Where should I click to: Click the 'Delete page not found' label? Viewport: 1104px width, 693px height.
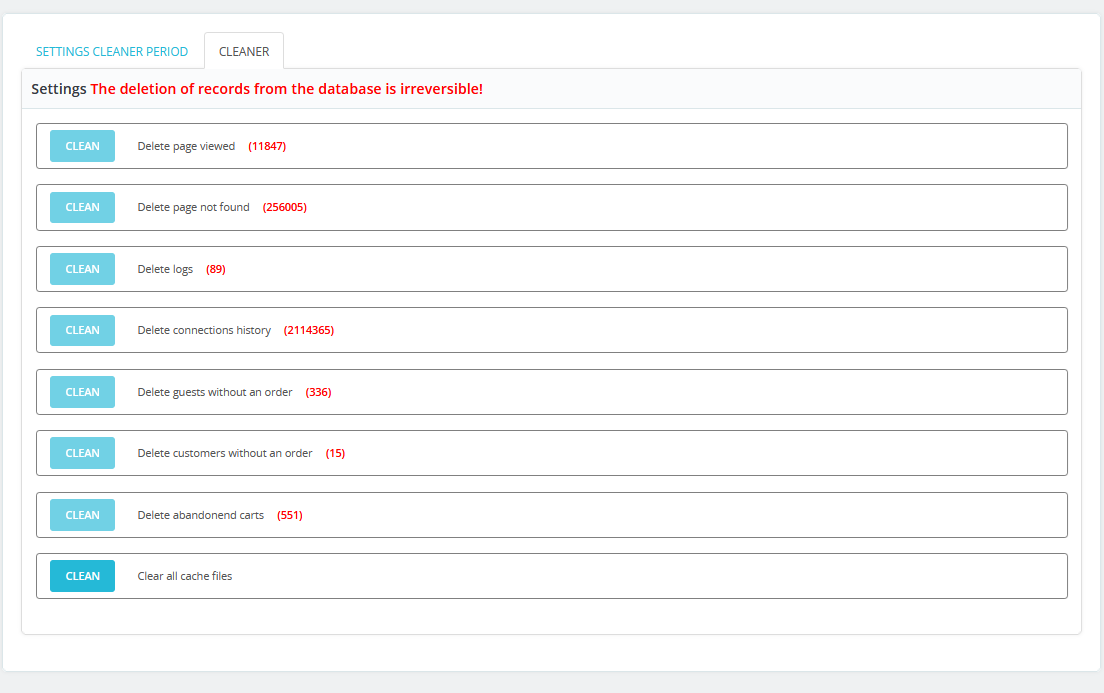coord(194,208)
